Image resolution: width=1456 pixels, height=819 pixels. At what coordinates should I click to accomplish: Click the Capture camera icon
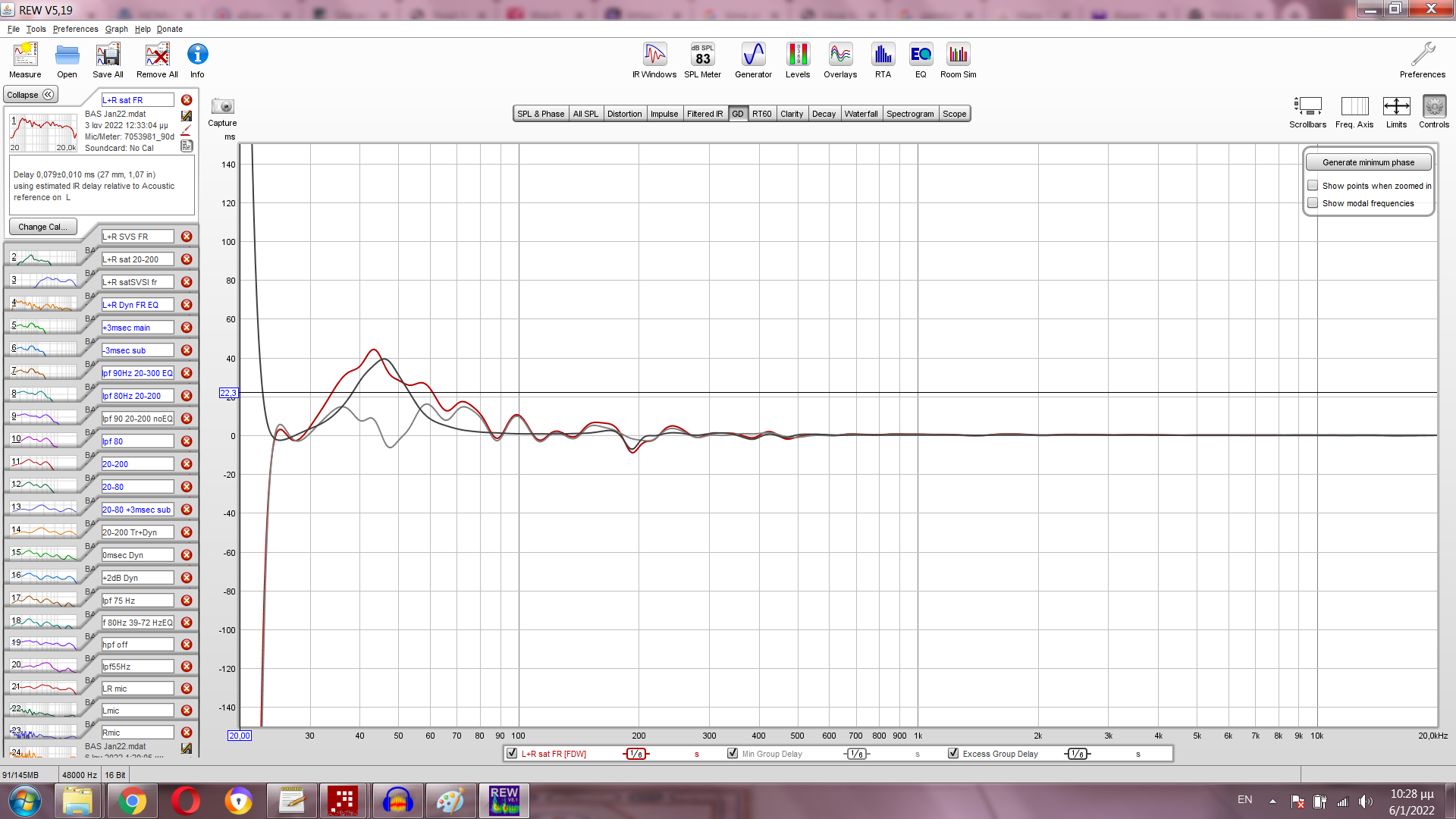(222, 107)
